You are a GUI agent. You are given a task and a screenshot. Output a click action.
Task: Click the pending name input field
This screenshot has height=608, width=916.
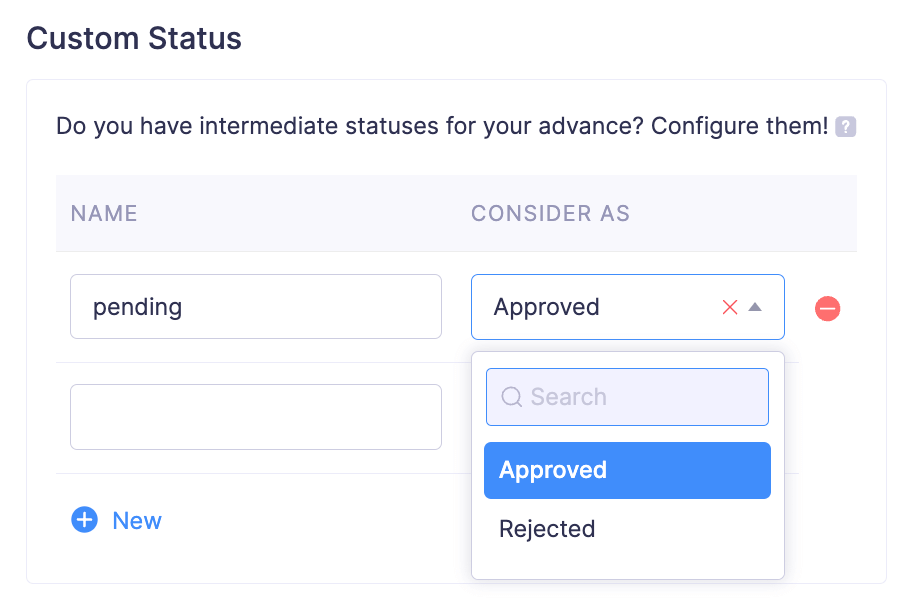(x=255, y=307)
